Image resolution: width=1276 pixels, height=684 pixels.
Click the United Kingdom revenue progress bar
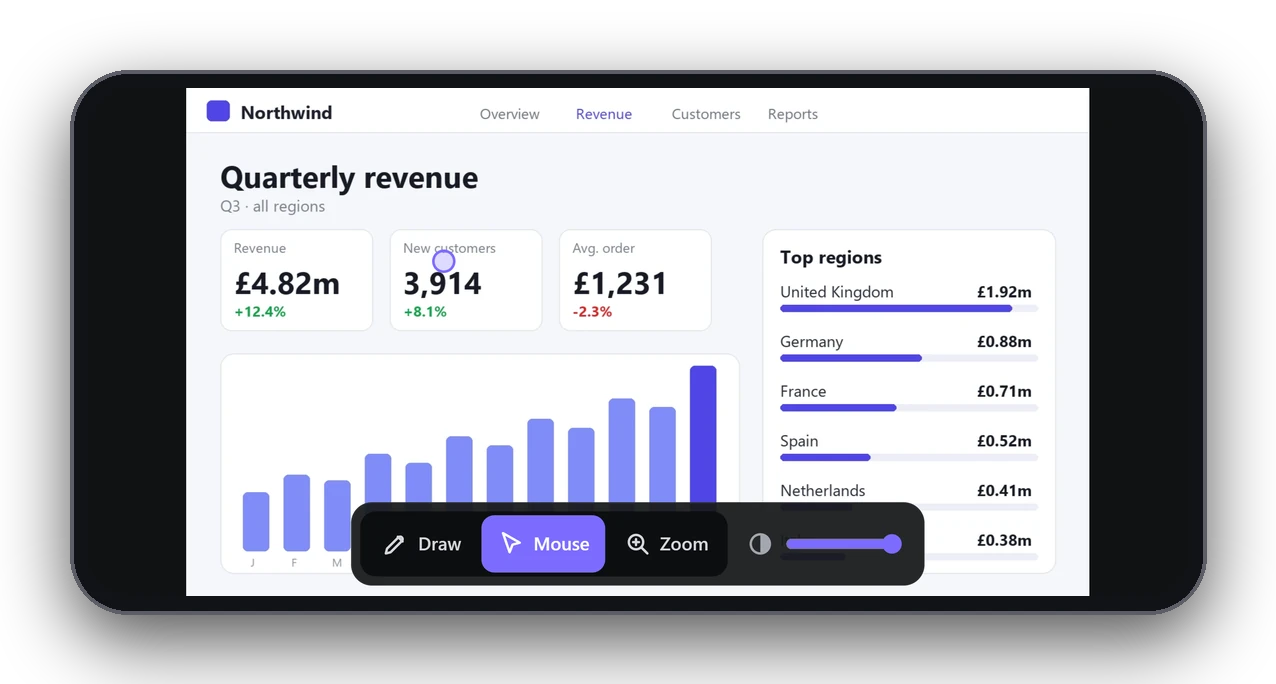pyautogui.click(x=909, y=308)
